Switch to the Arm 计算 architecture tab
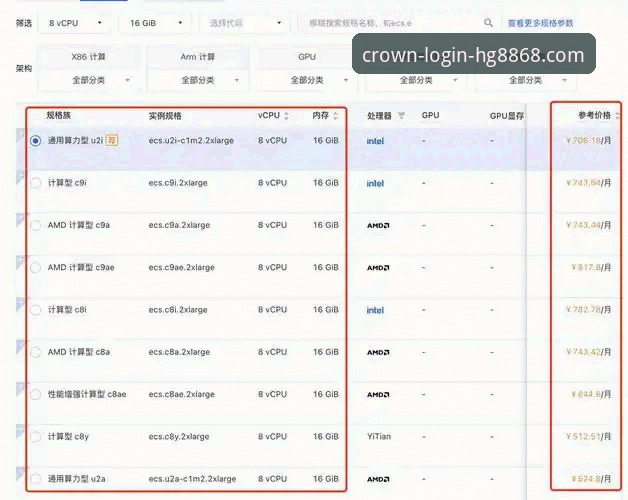This screenshot has height=500, width=628. coord(198,57)
